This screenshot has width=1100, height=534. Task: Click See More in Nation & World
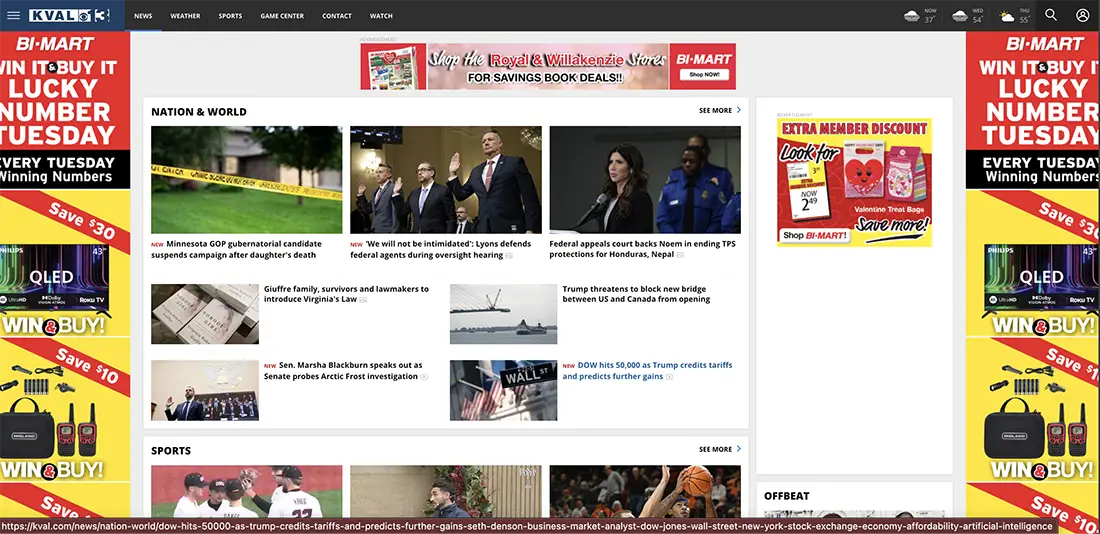click(720, 110)
